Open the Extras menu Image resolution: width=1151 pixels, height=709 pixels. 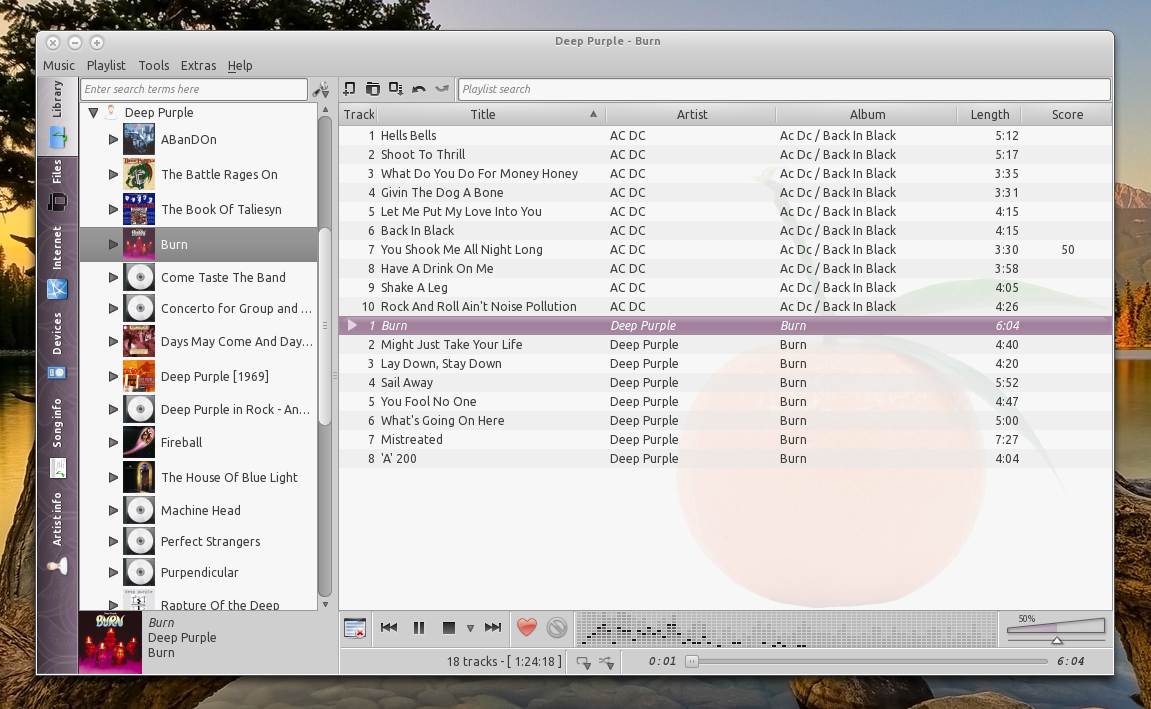pyautogui.click(x=198, y=65)
